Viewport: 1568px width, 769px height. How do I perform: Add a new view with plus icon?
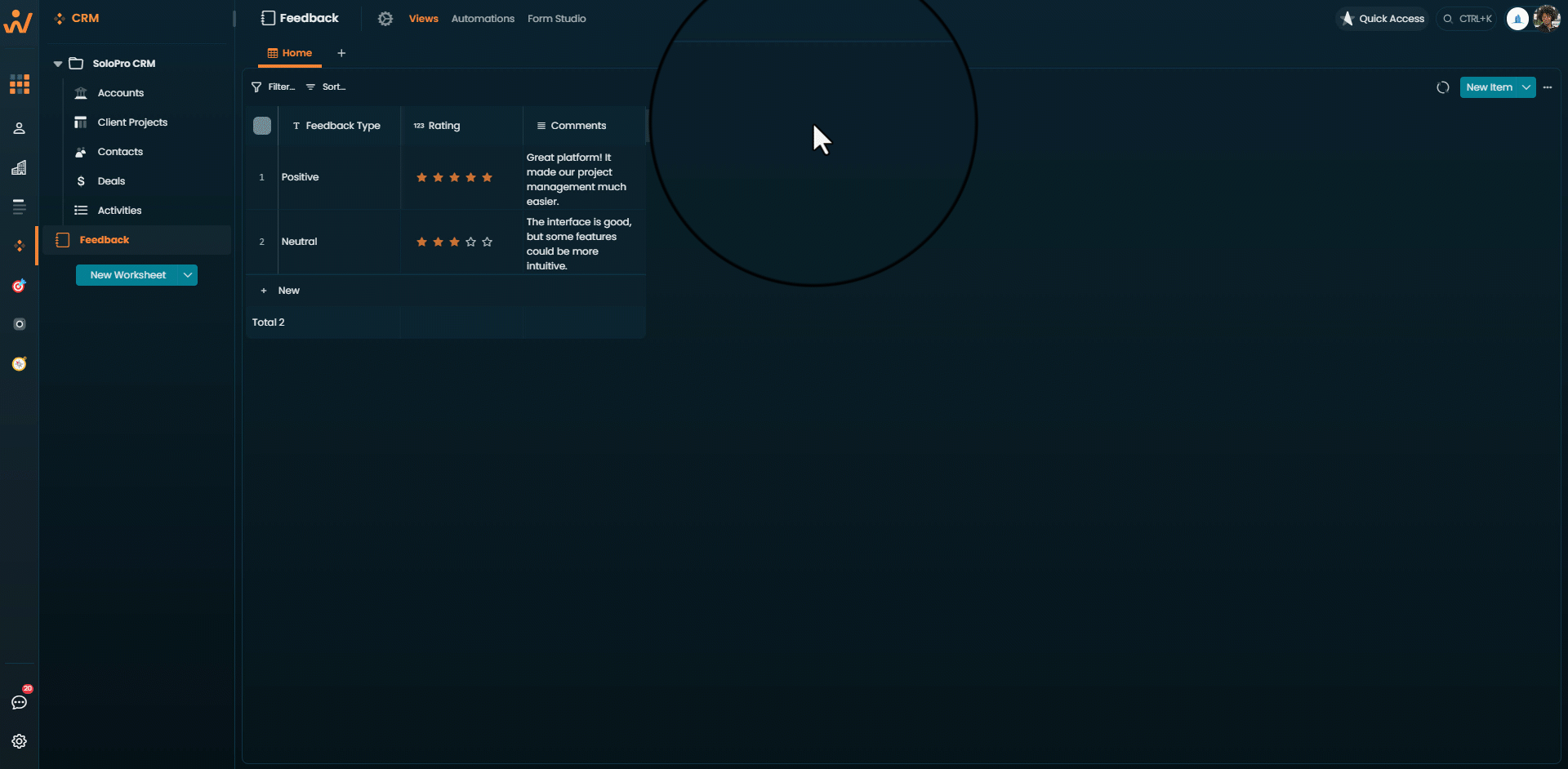341,53
